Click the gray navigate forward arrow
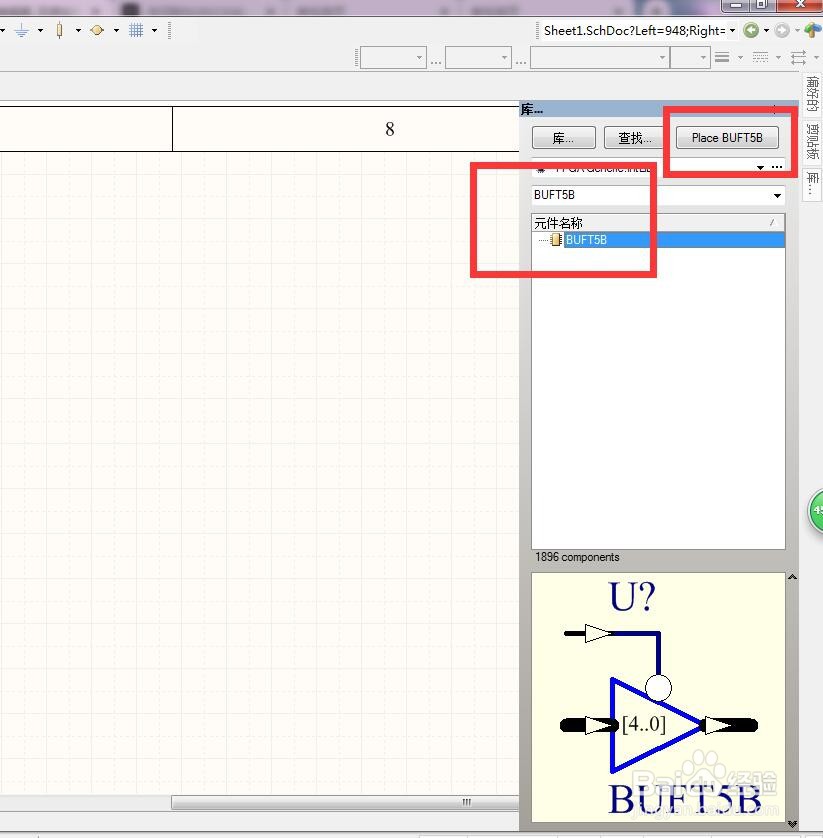This screenshot has height=838, width=823. coord(782,30)
